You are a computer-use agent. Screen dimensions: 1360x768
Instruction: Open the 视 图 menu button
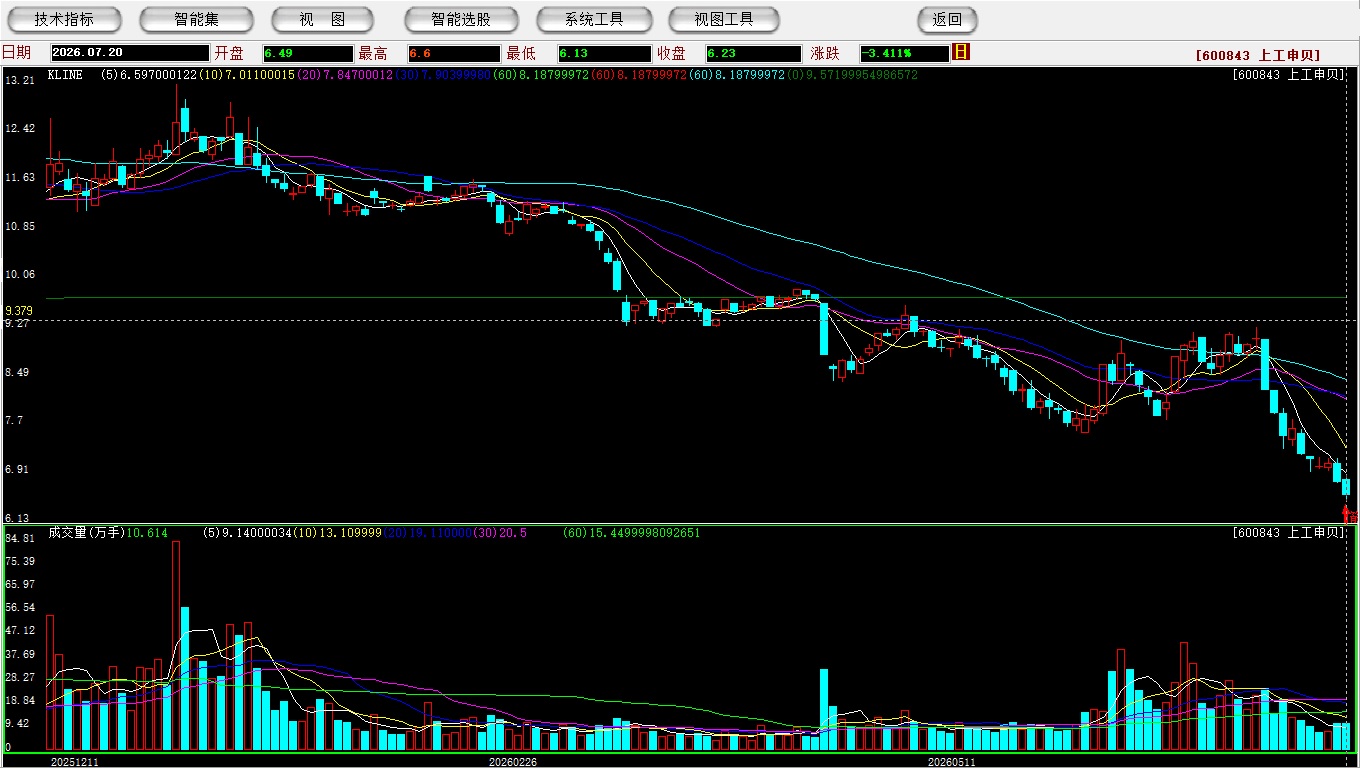(x=322, y=19)
